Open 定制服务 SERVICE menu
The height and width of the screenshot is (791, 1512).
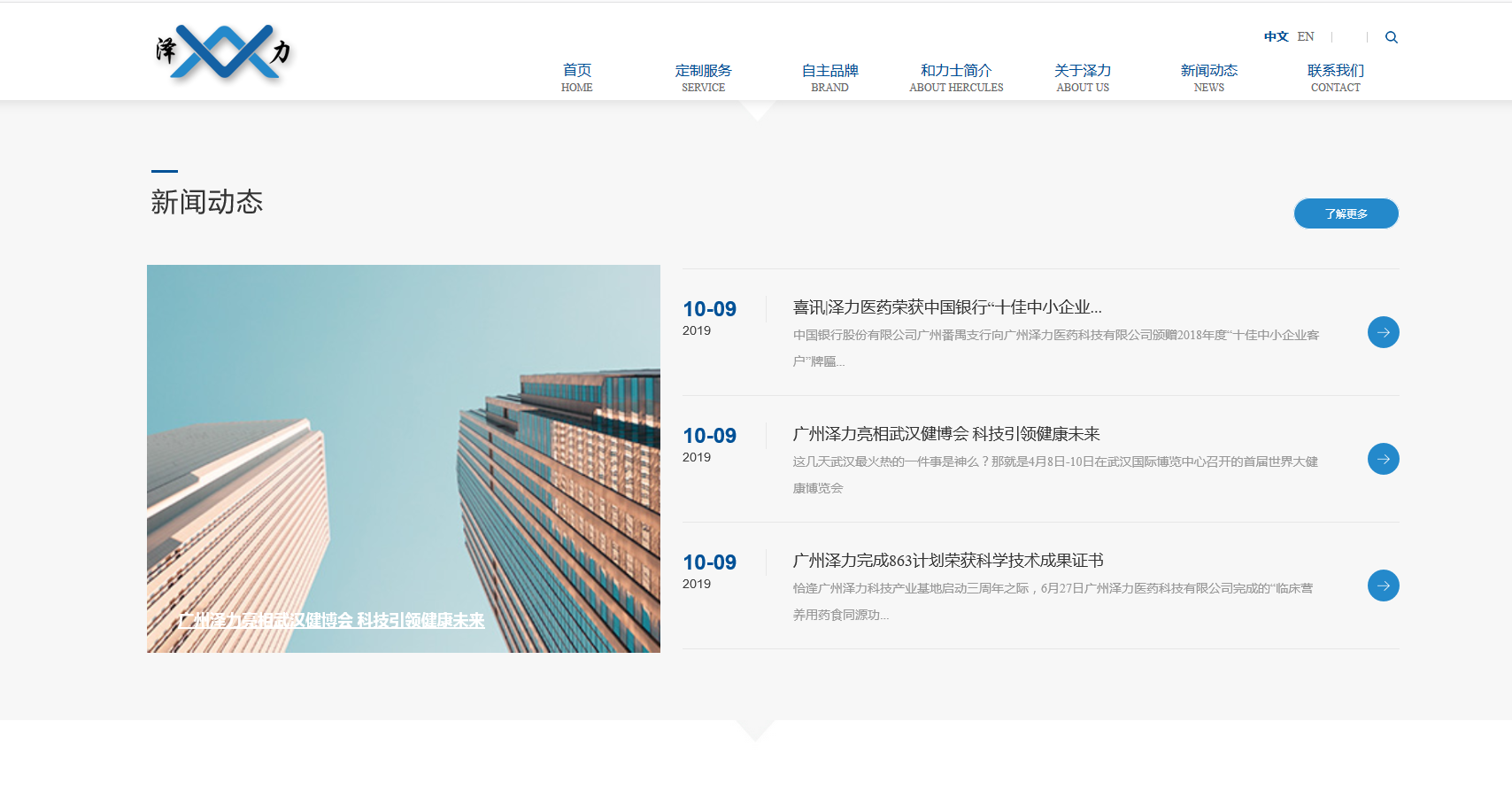(703, 77)
